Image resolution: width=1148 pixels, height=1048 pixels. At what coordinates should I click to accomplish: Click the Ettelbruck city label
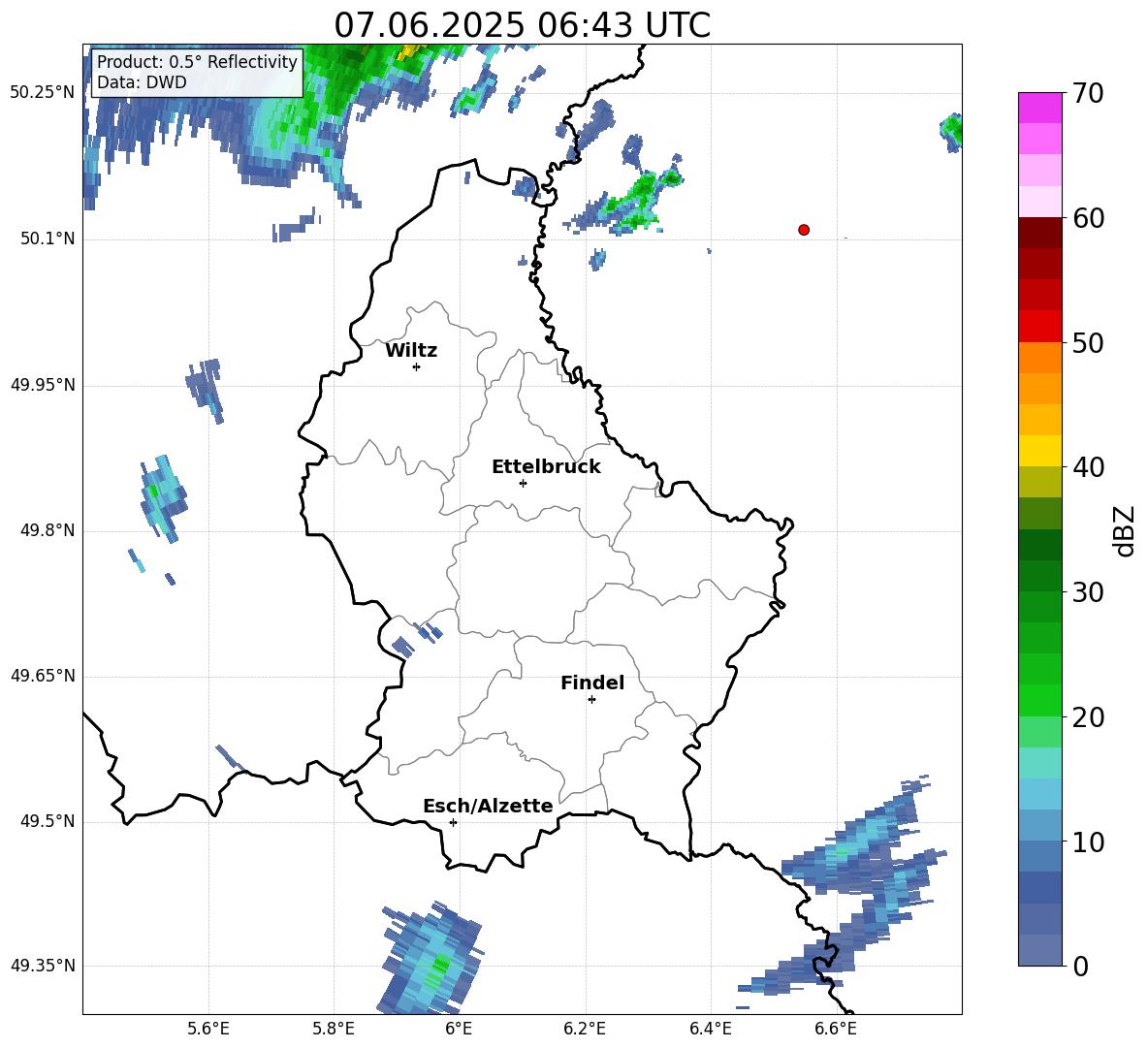[x=546, y=467]
